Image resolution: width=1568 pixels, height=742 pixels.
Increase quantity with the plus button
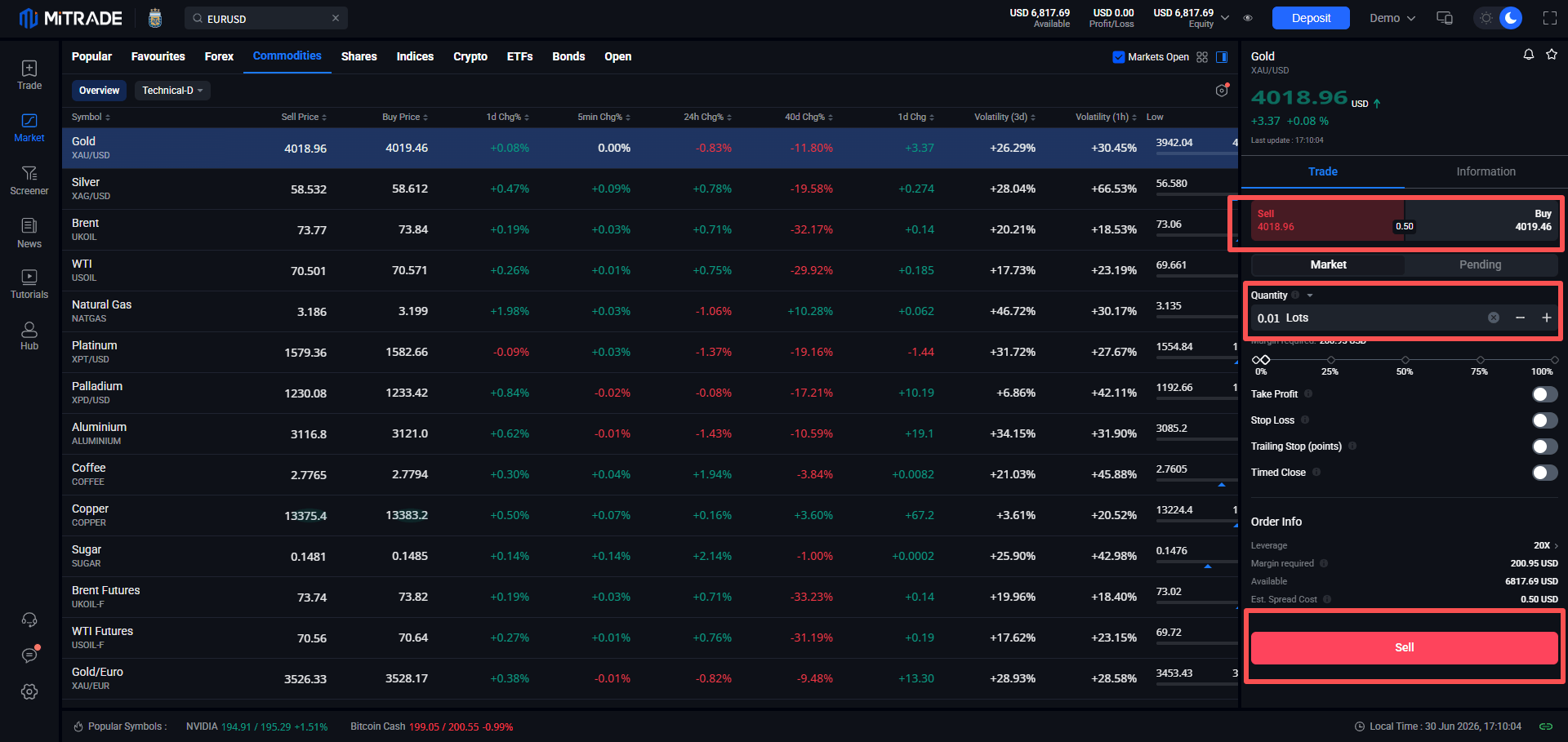point(1547,318)
